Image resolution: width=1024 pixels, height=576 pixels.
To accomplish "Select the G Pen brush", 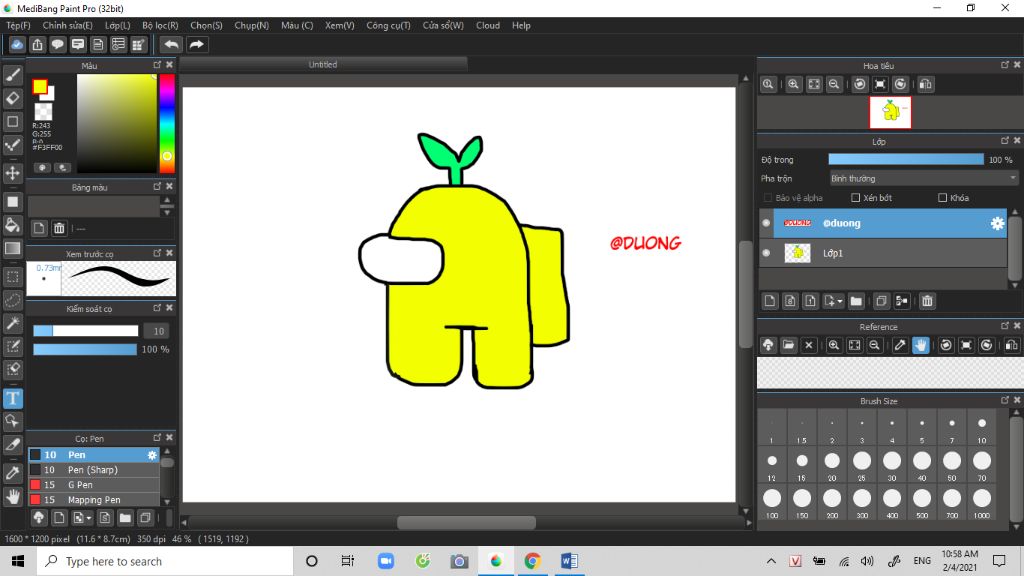I will tap(93, 485).
